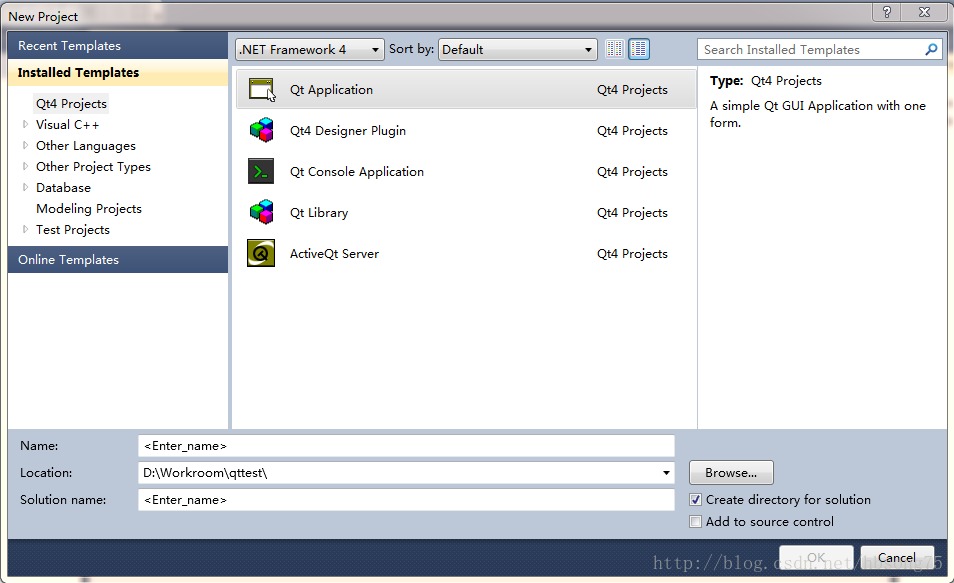Select the ActiveQt Server row text
The width and height of the screenshot is (954, 583).
click(x=334, y=253)
